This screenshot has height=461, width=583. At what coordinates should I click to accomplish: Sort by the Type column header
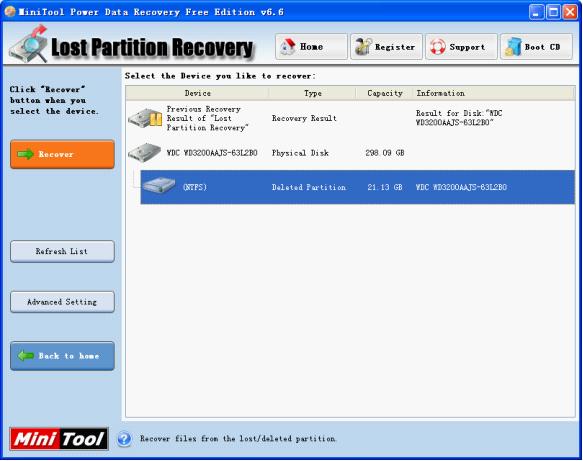coord(312,93)
